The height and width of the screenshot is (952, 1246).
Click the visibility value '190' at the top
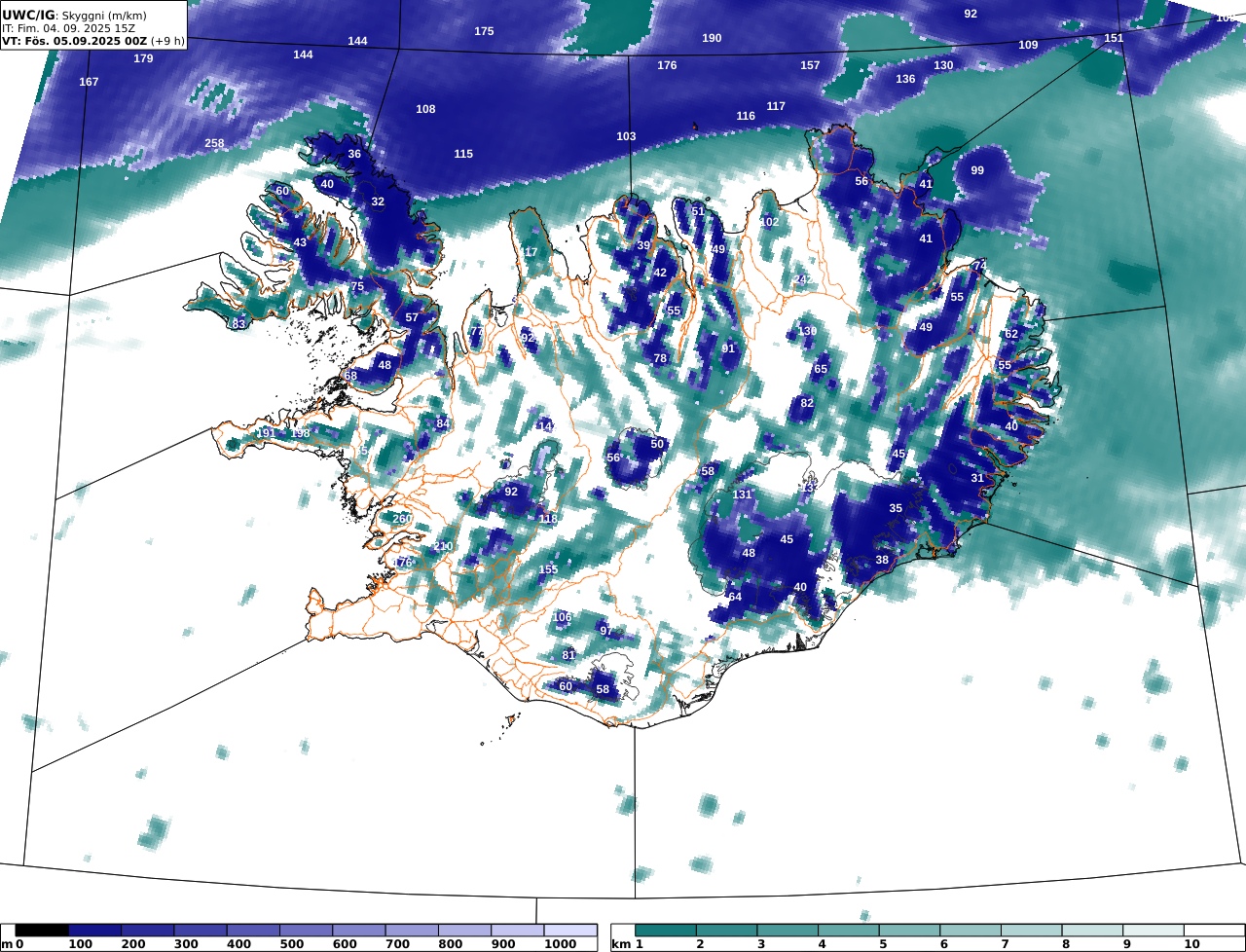712,38
